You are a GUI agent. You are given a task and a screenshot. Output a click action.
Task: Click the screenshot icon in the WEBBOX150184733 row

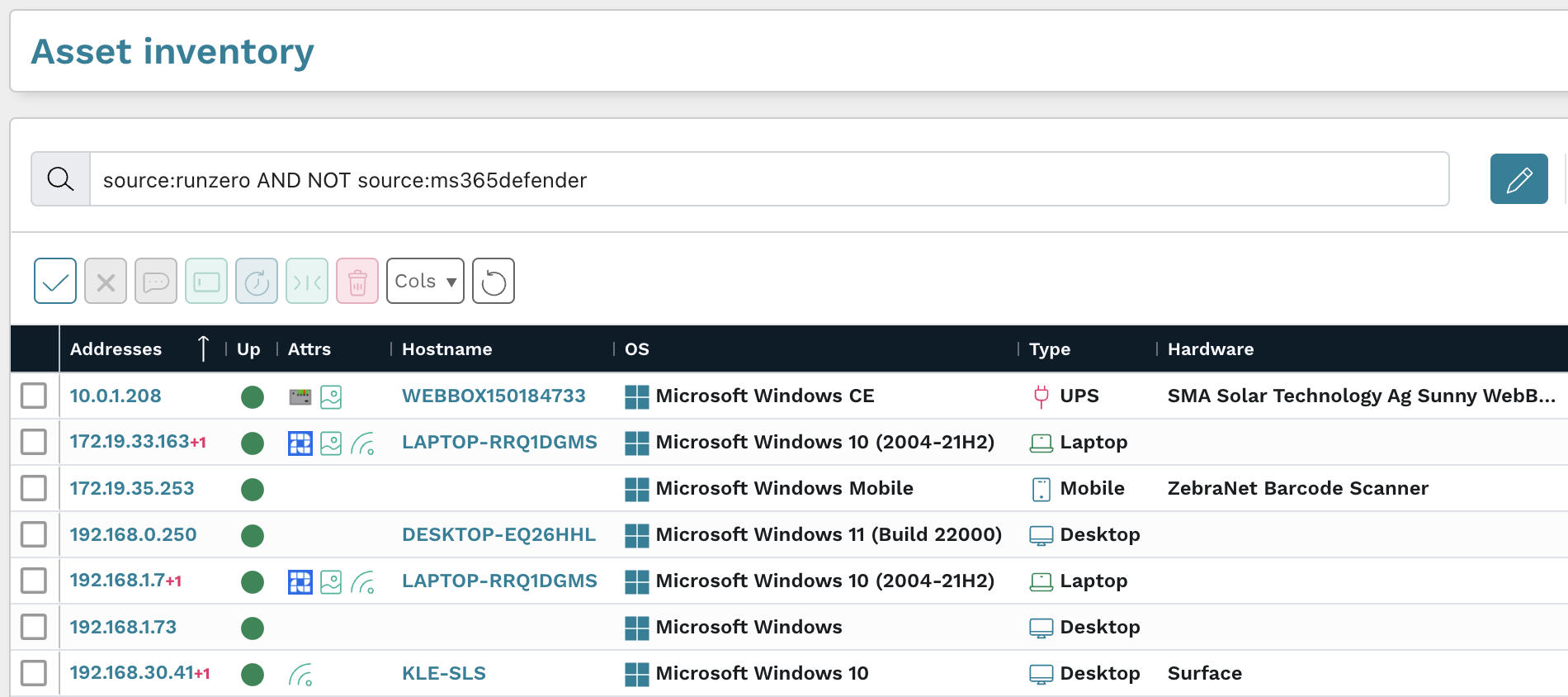(x=331, y=396)
